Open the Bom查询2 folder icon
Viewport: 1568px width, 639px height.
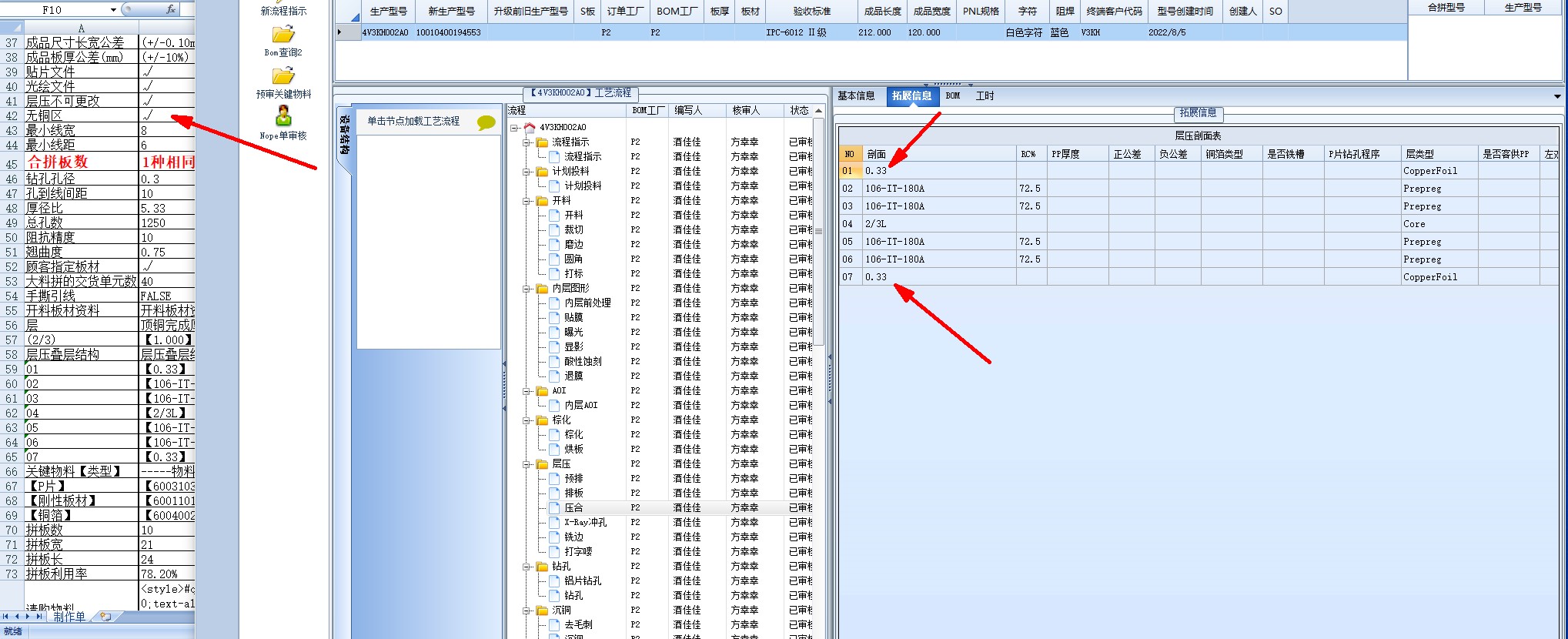click(283, 35)
